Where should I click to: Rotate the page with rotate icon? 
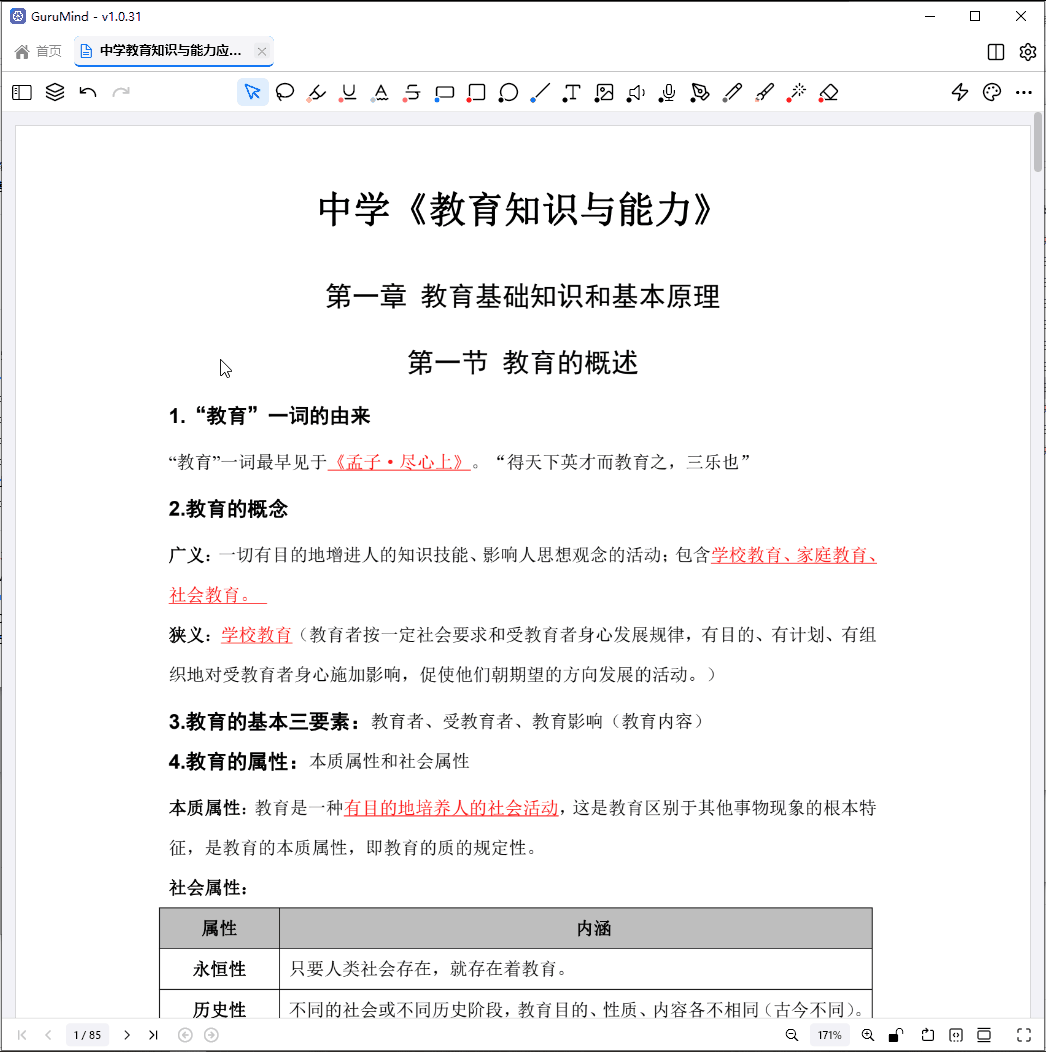(927, 1035)
